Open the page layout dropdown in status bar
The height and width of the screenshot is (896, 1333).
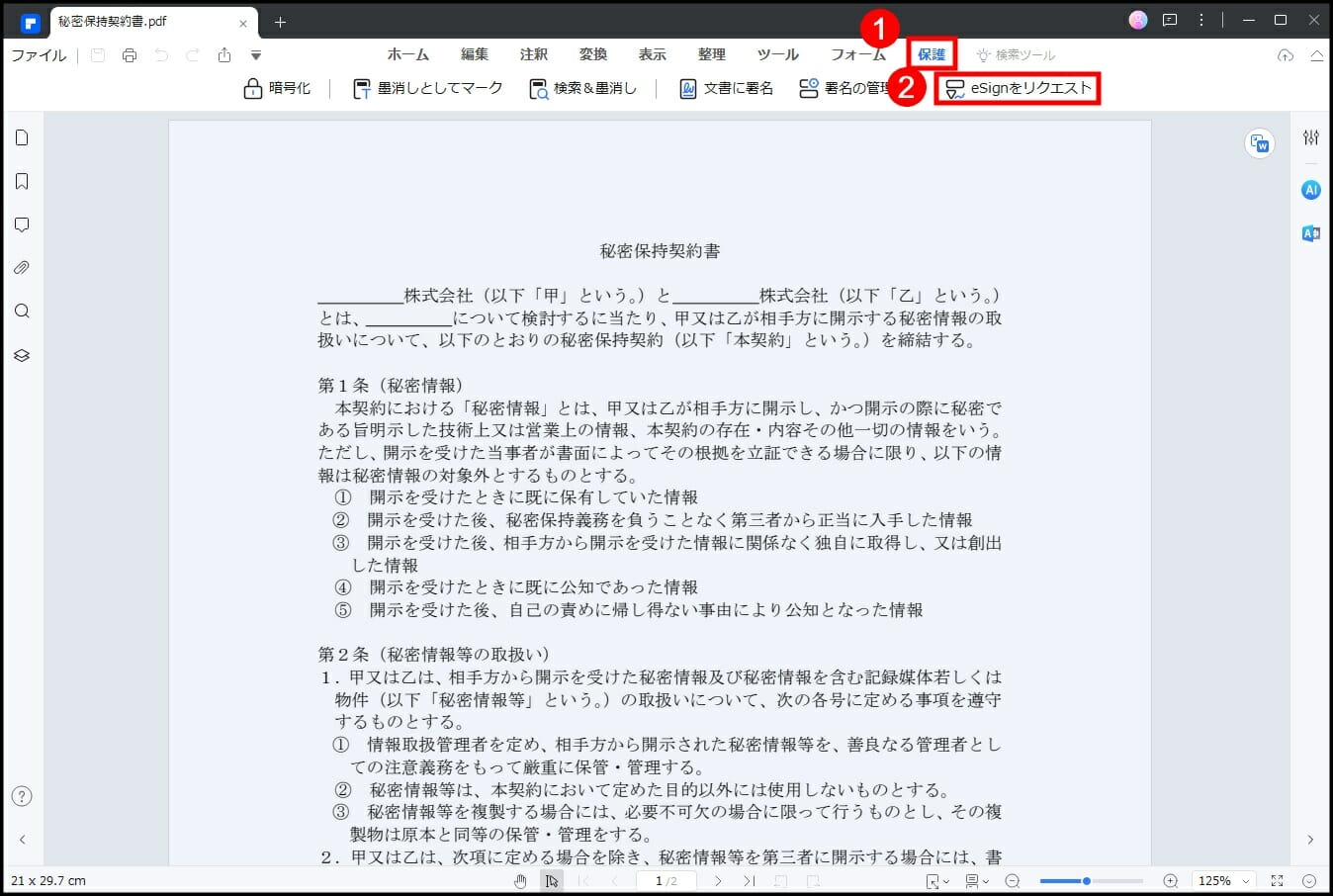(x=976, y=880)
